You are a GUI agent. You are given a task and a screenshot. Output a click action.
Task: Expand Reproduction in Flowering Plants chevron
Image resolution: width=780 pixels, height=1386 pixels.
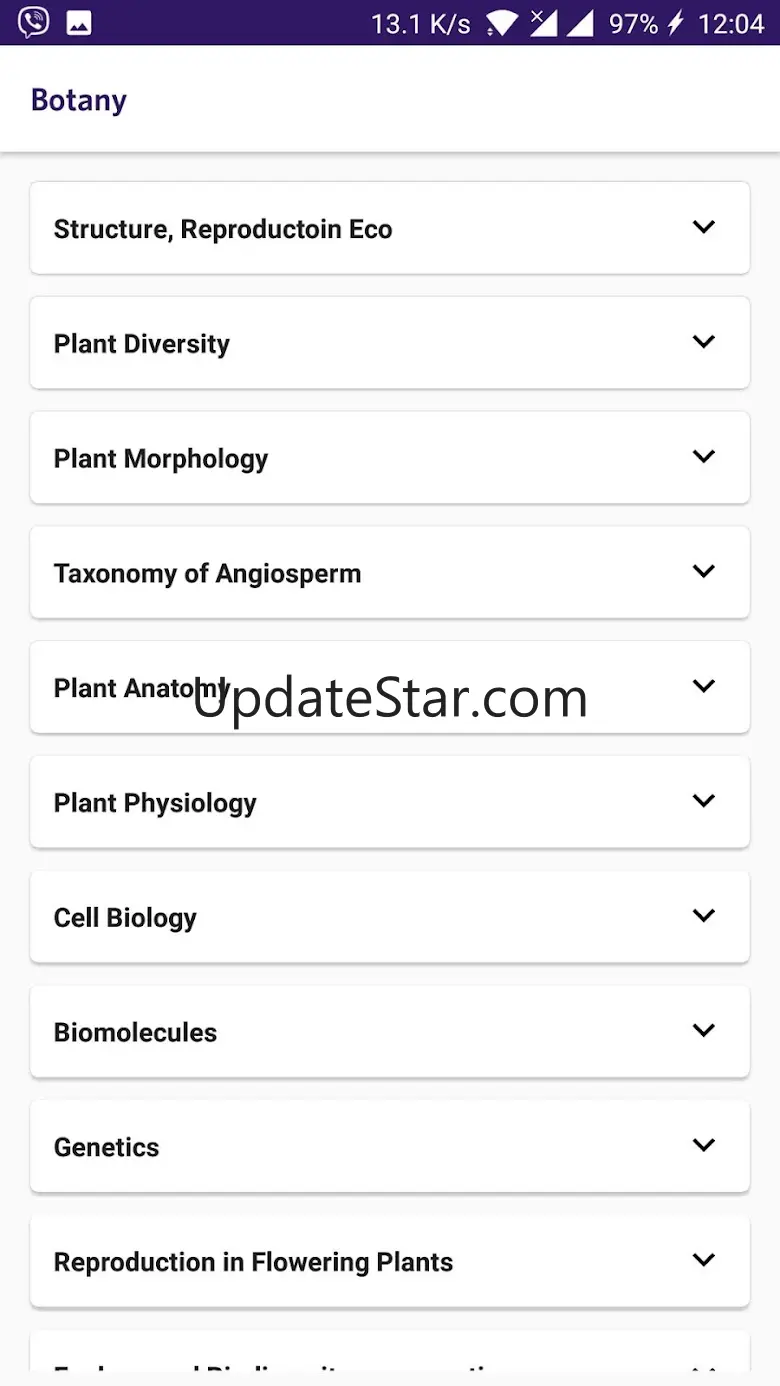point(704,1260)
